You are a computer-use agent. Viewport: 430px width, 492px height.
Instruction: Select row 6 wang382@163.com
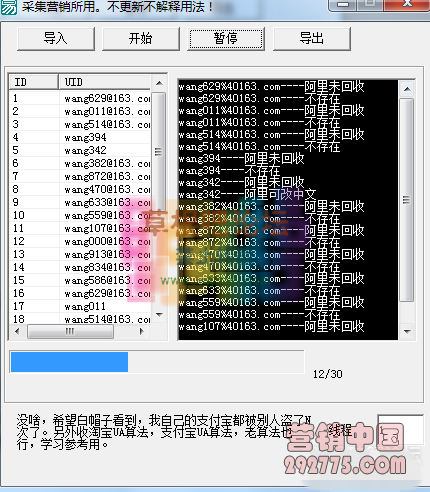[80, 163]
